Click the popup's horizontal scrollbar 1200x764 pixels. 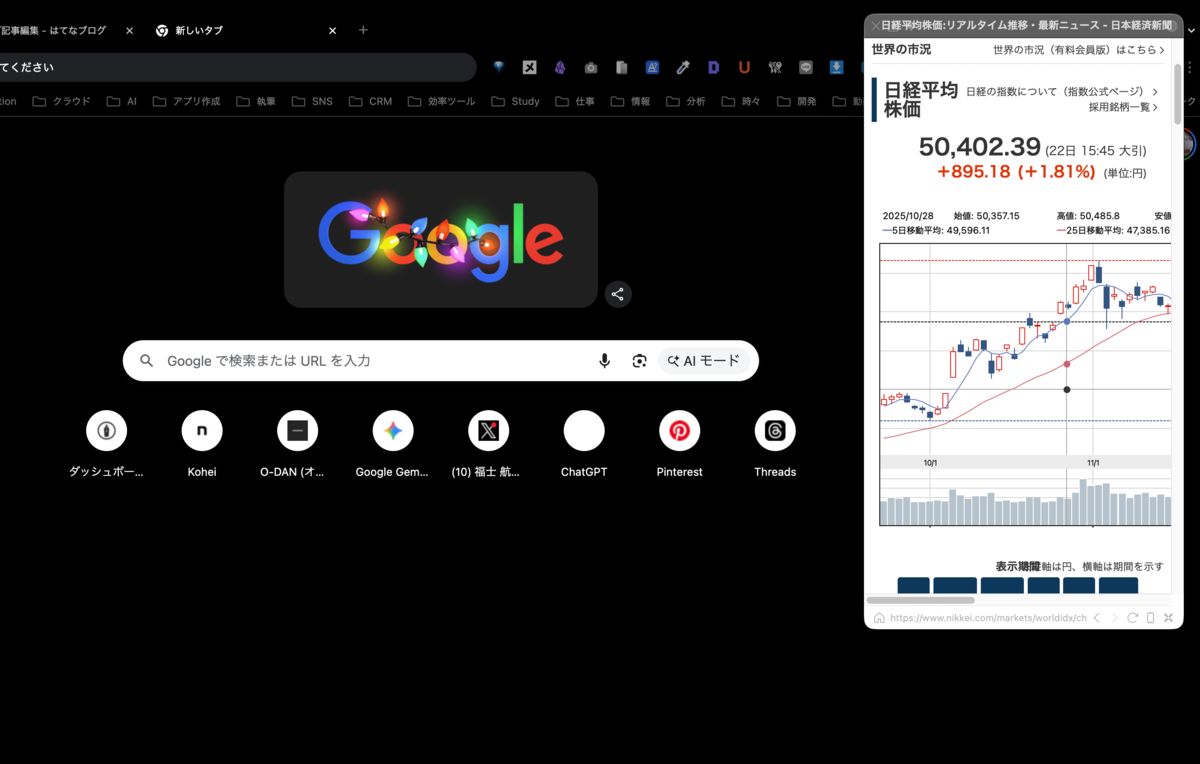click(x=920, y=600)
